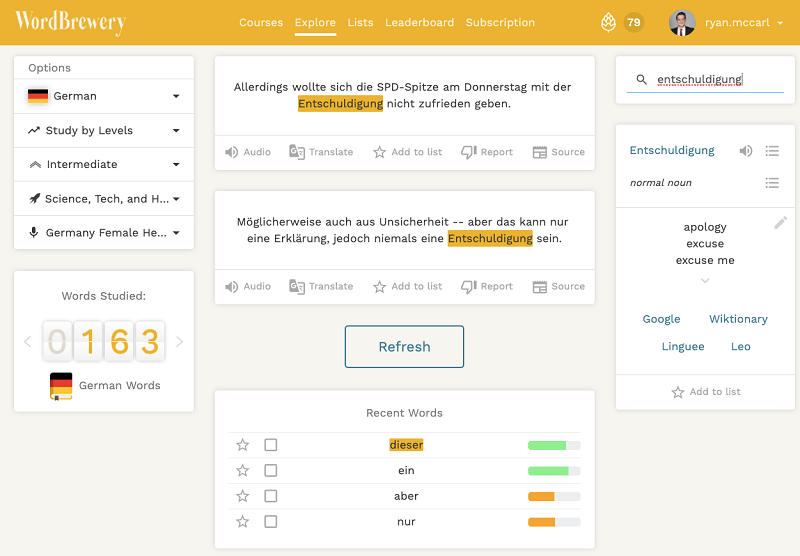The width and height of the screenshot is (800, 556).
Task: Open the Lists tab
Action: (360, 22)
